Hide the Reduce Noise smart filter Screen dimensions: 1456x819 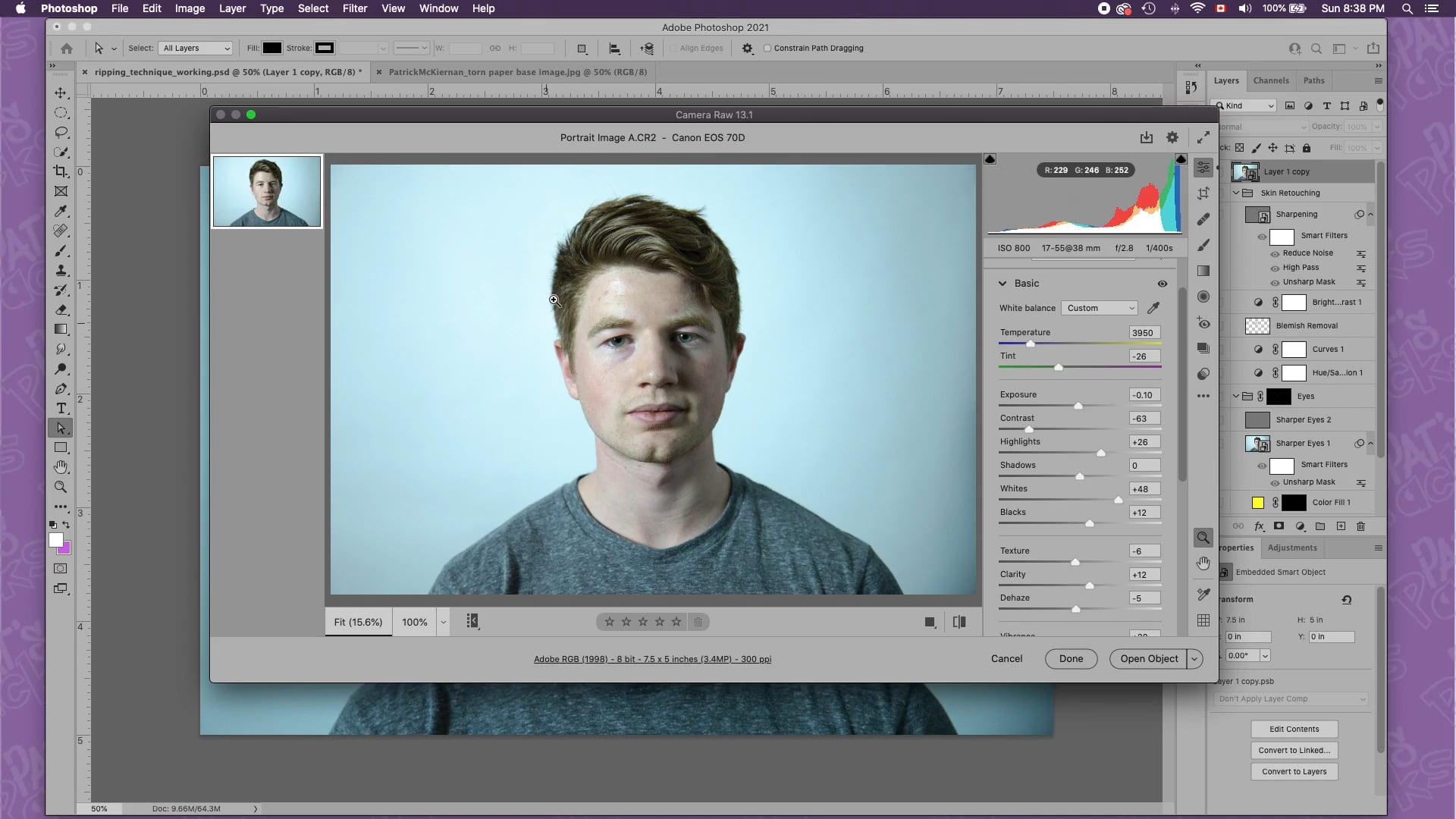pyautogui.click(x=1275, y=254)
